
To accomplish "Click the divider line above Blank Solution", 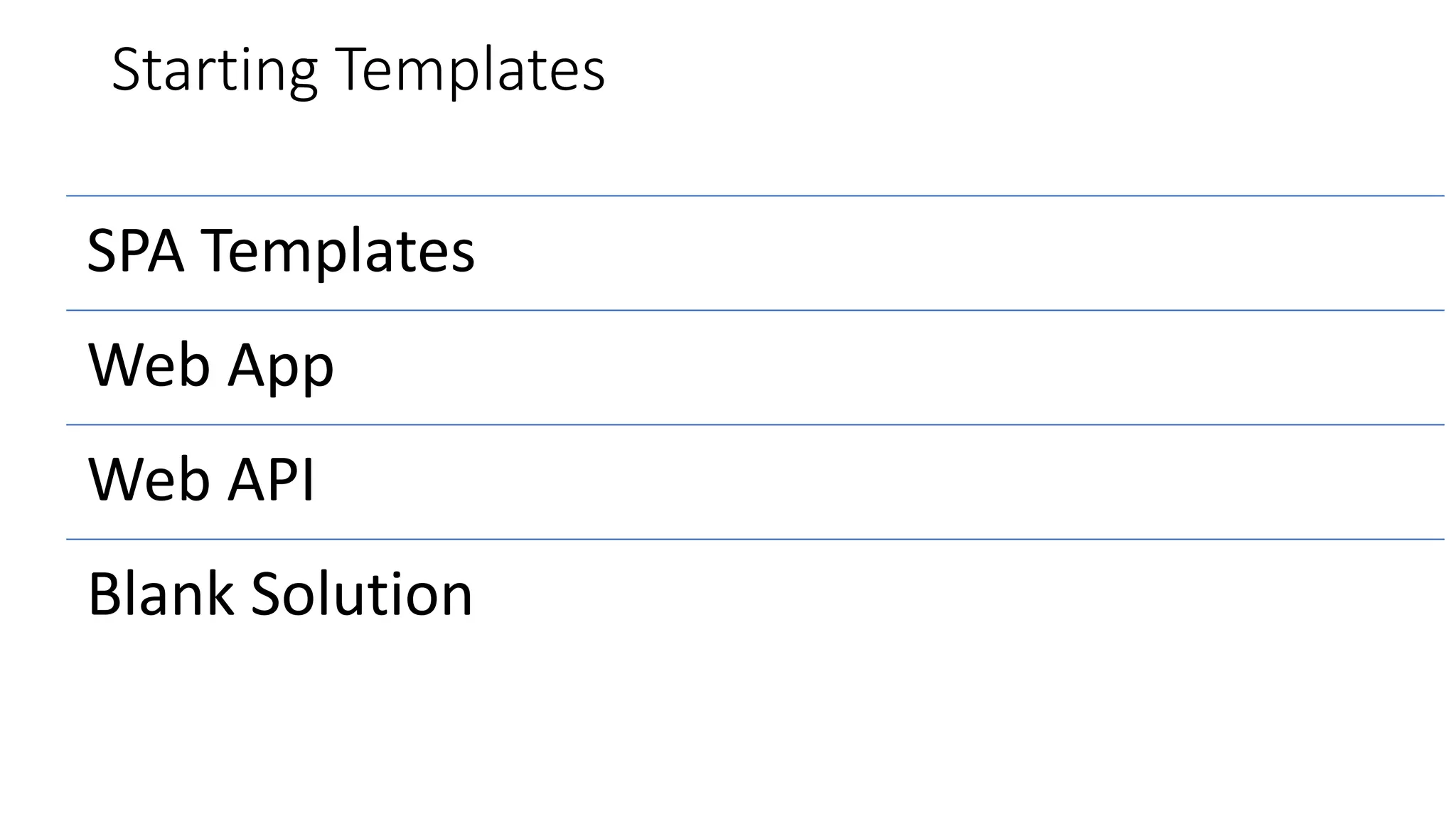I will point(754,539).
